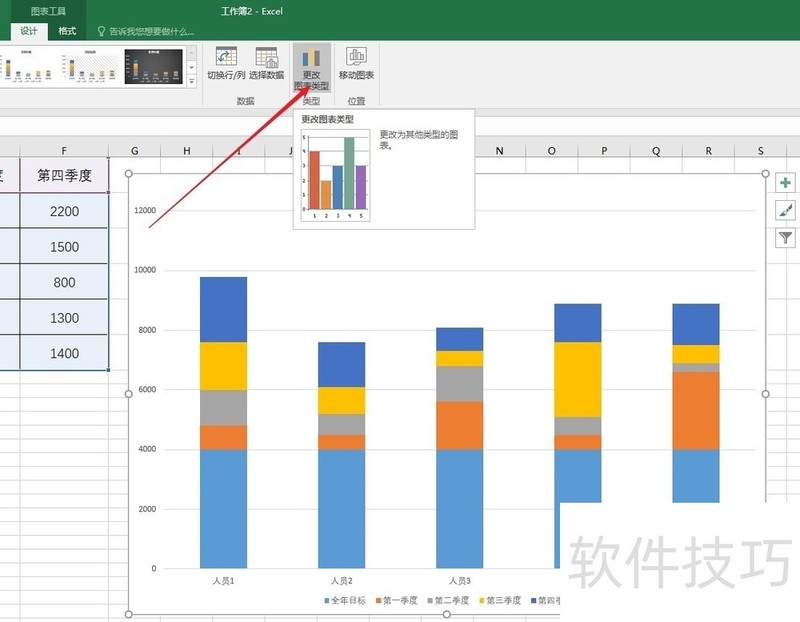Open Select Data (选择数据) dialog

click(266, 63)
